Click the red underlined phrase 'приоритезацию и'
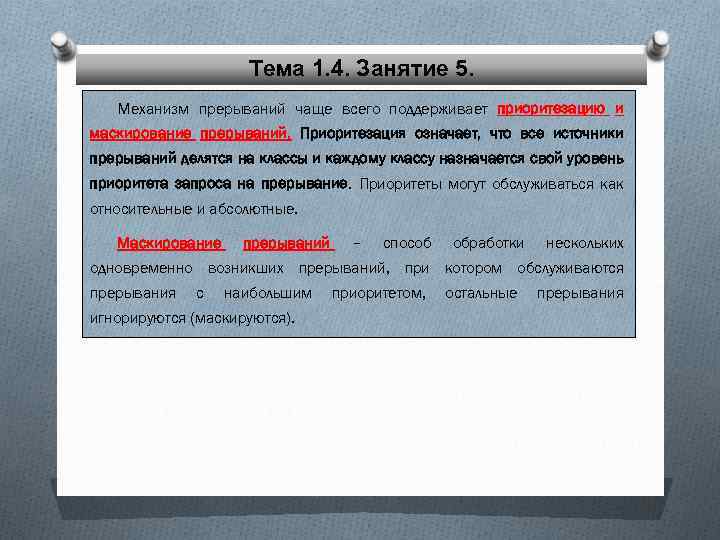The width and height of the screenshot is (720, 540). coord(560,109)
